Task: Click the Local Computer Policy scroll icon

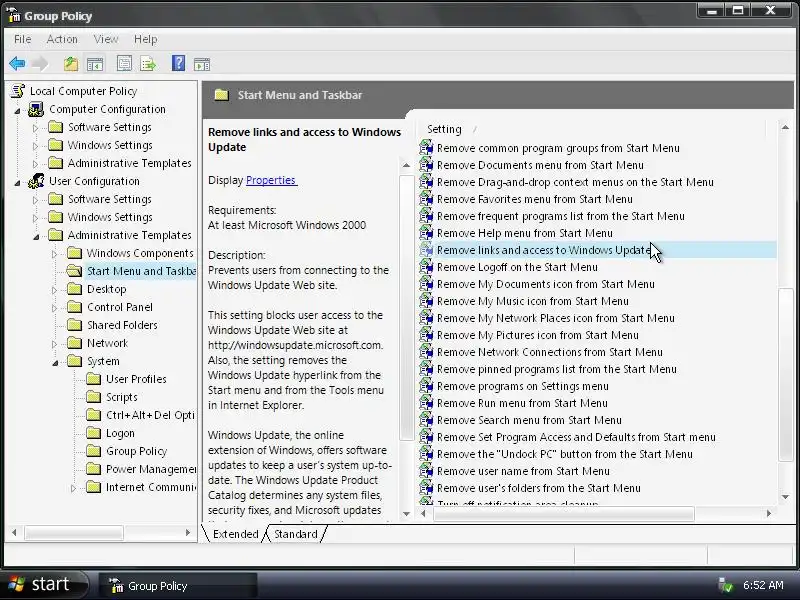Action: (x=18, y=91)
